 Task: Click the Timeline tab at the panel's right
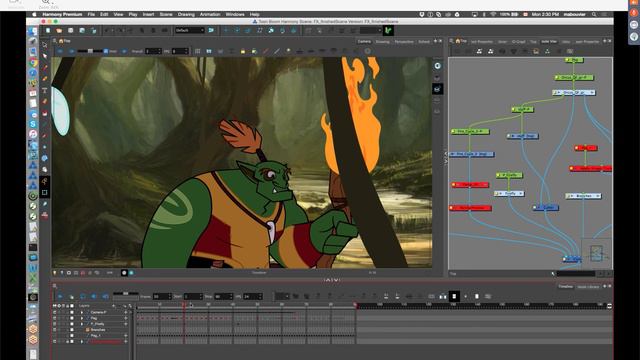(x=565, y=287)
